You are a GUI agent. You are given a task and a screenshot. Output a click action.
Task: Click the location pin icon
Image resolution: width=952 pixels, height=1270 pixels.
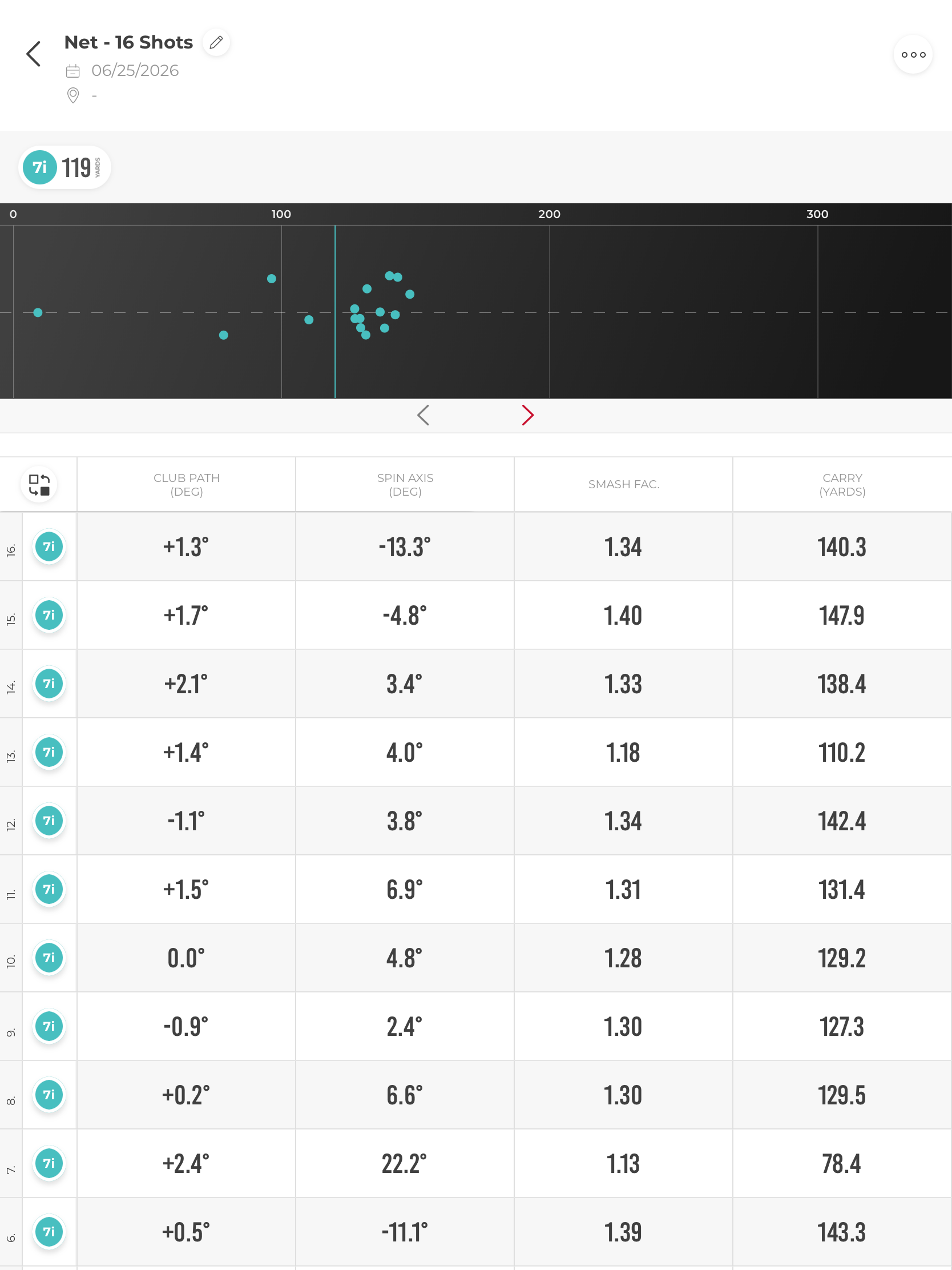73,95
